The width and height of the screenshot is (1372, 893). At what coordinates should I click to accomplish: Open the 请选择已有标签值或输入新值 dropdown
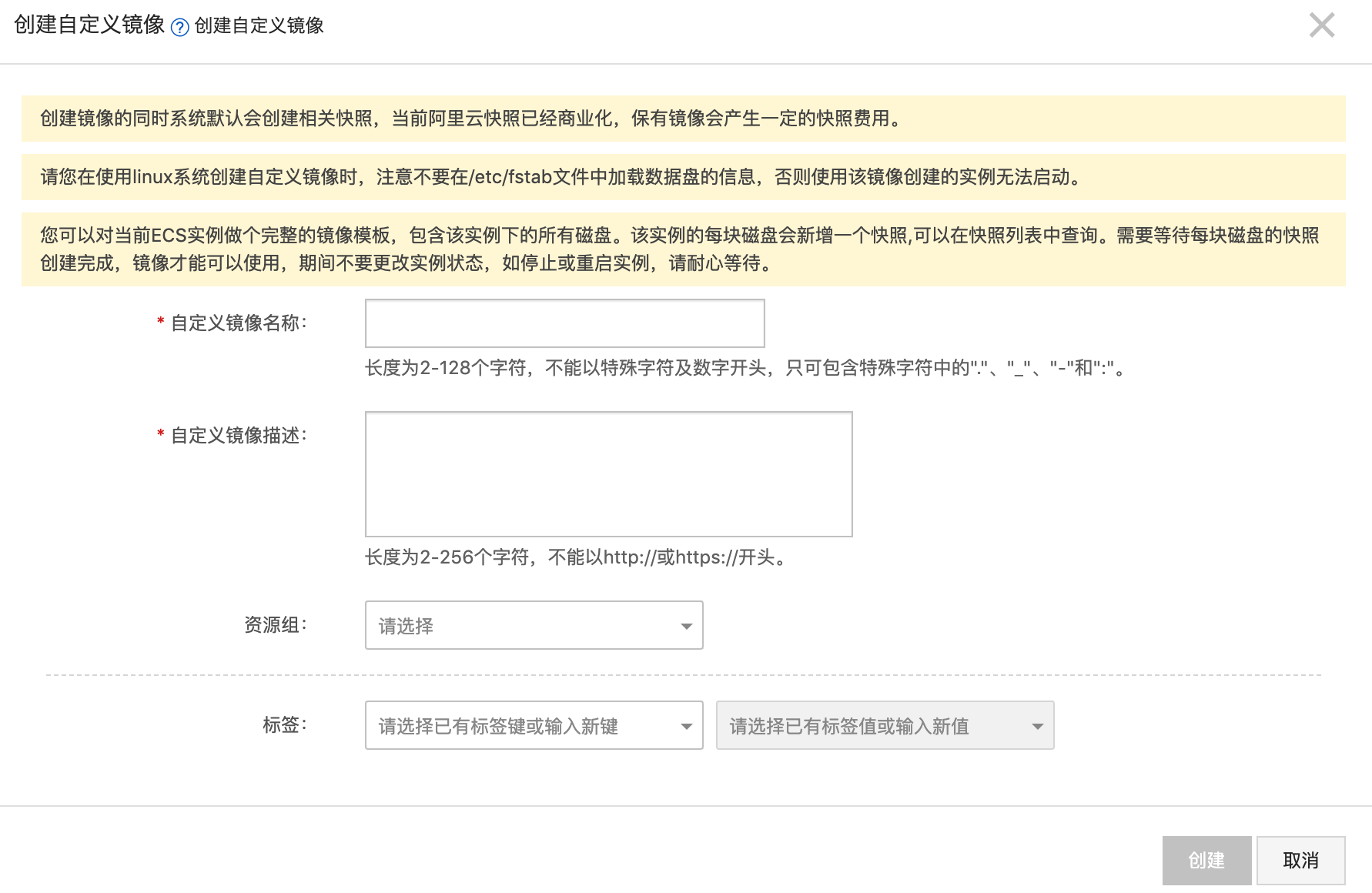coord(884,725)
